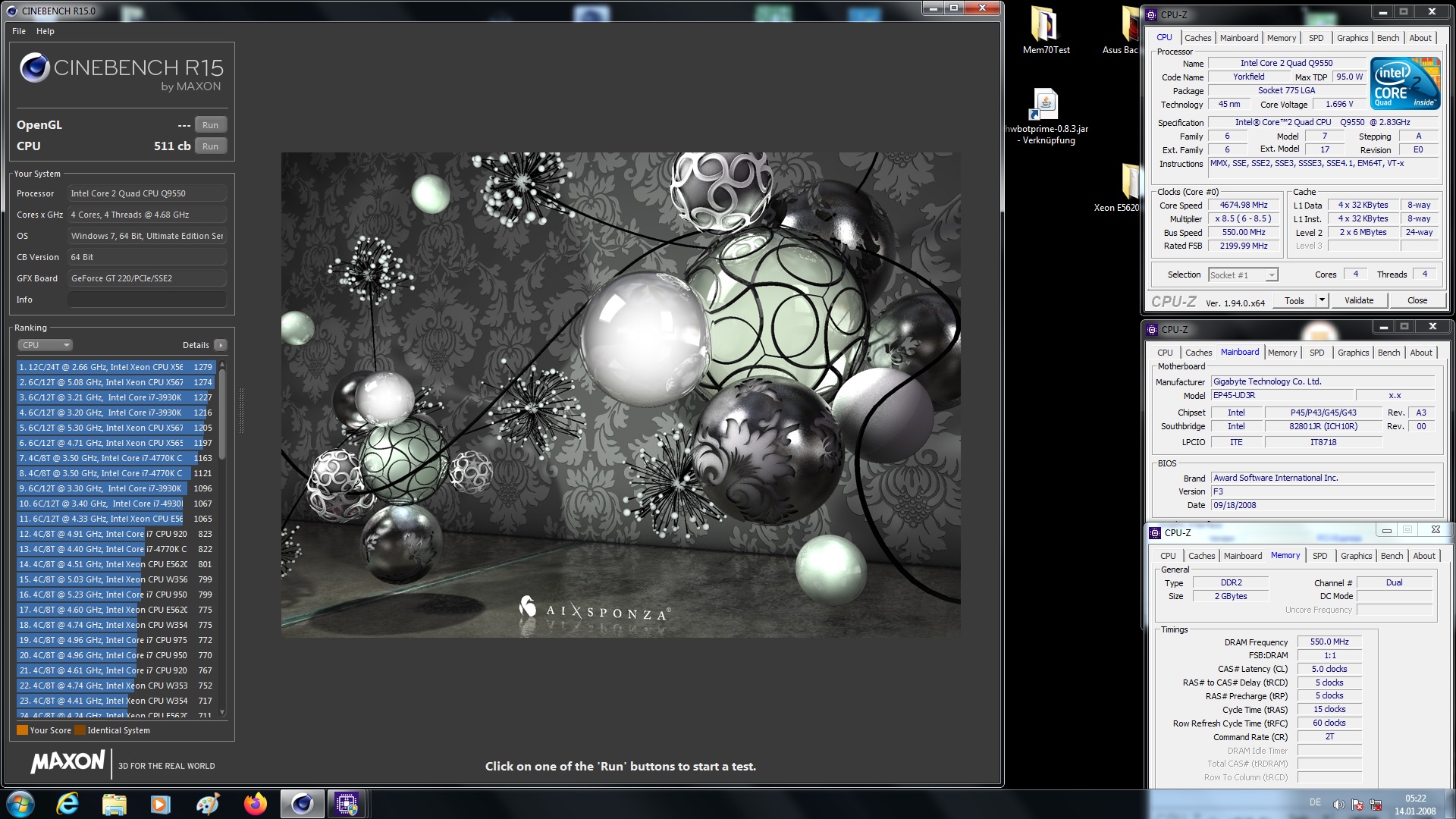The height and width of the screenshot is (819, 1456).
Task: Click the Cinebench title bar app icon
Action: click(11, 11)
